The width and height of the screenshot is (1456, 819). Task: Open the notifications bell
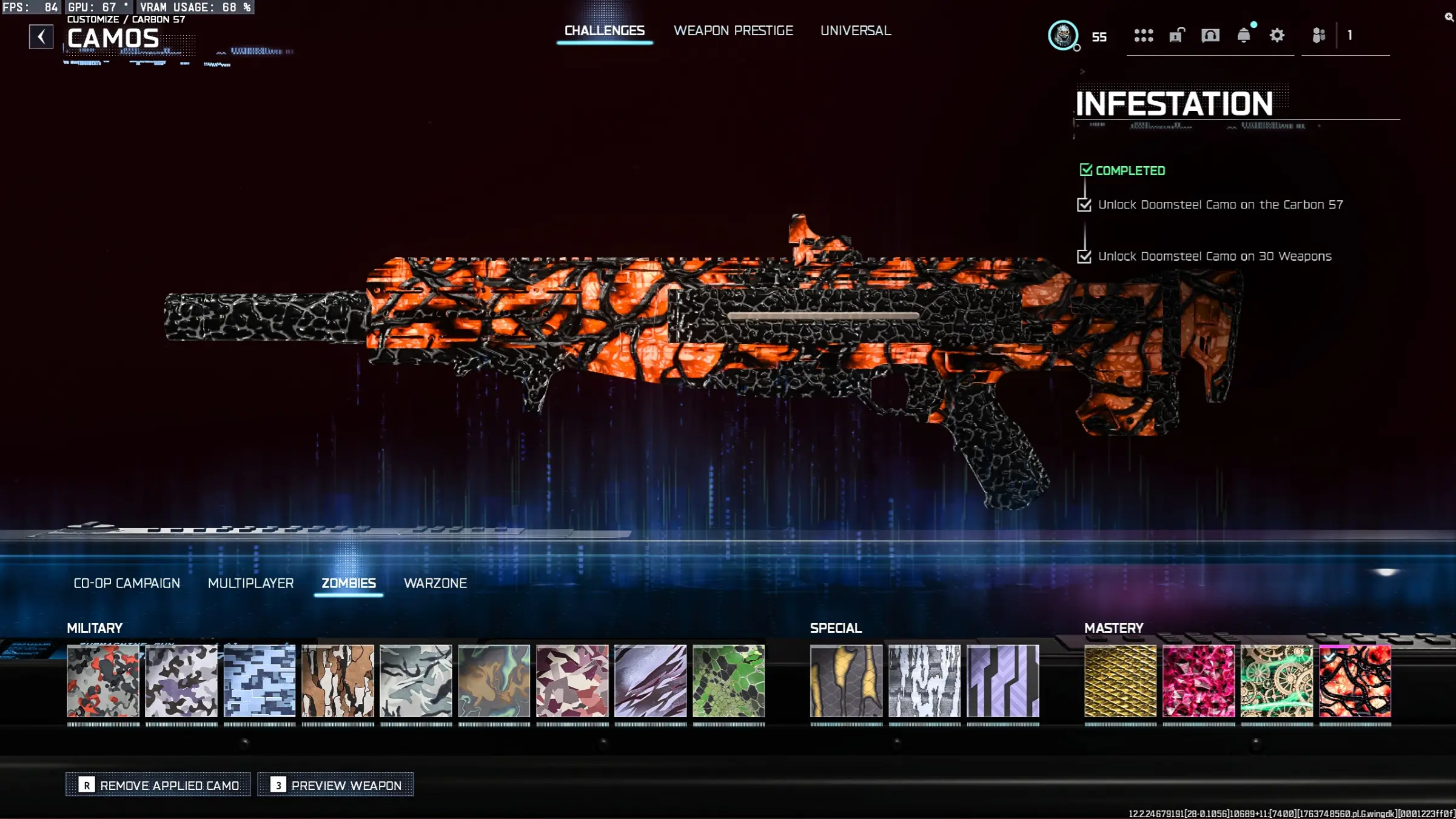click(x=1243, y=36)
